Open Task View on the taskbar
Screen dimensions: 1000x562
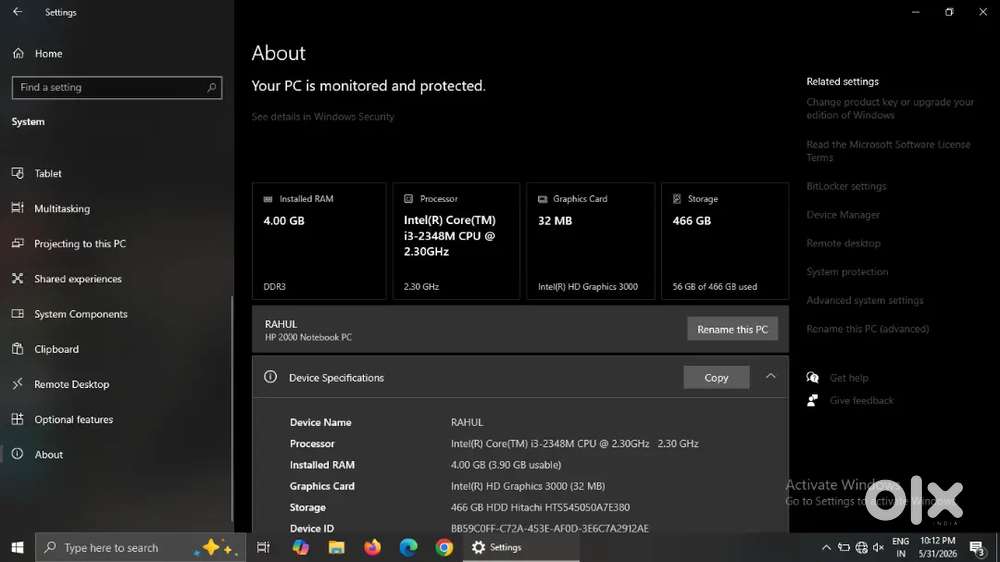click(263, 547)
